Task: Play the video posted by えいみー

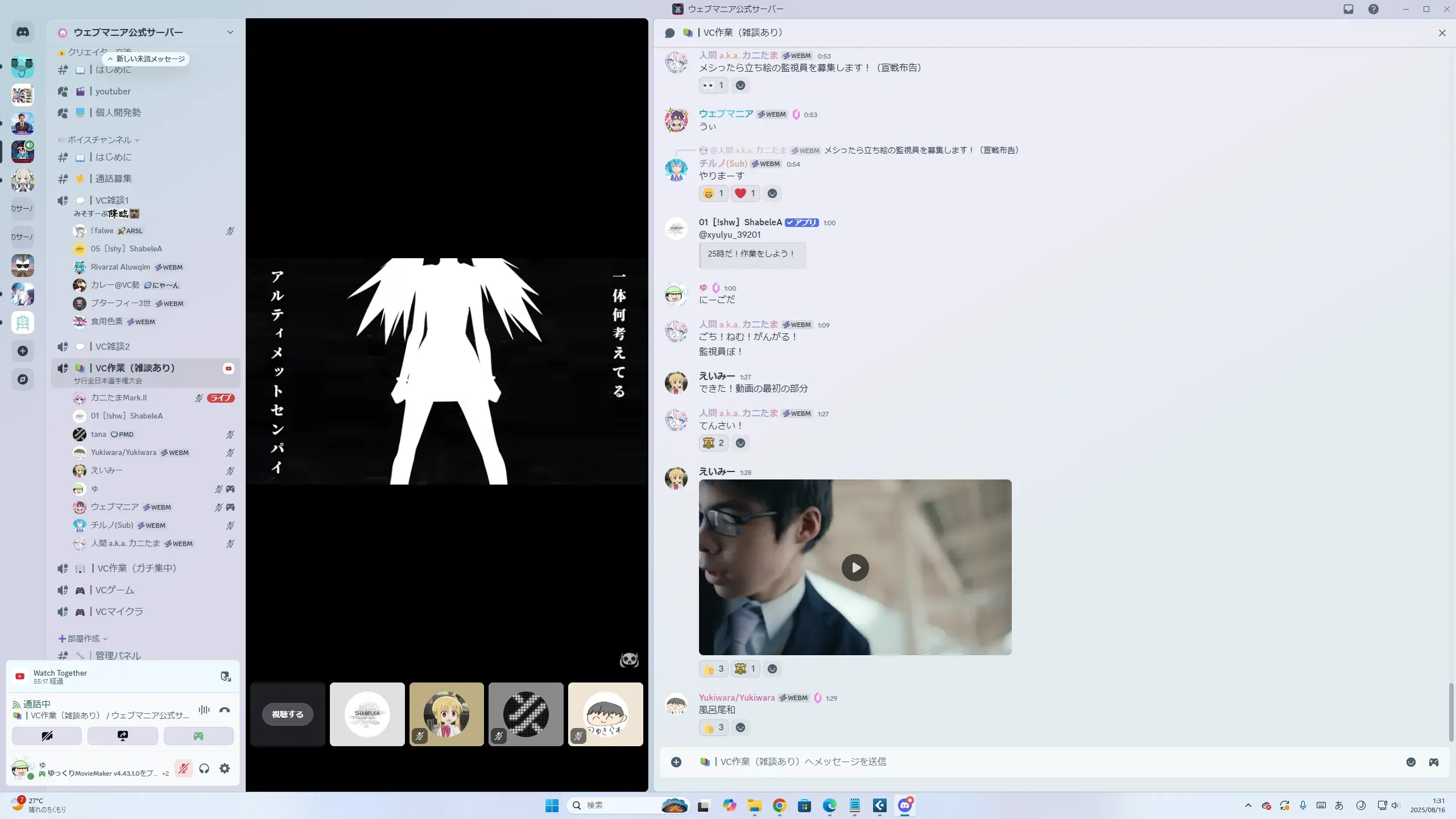Action: 855,567
